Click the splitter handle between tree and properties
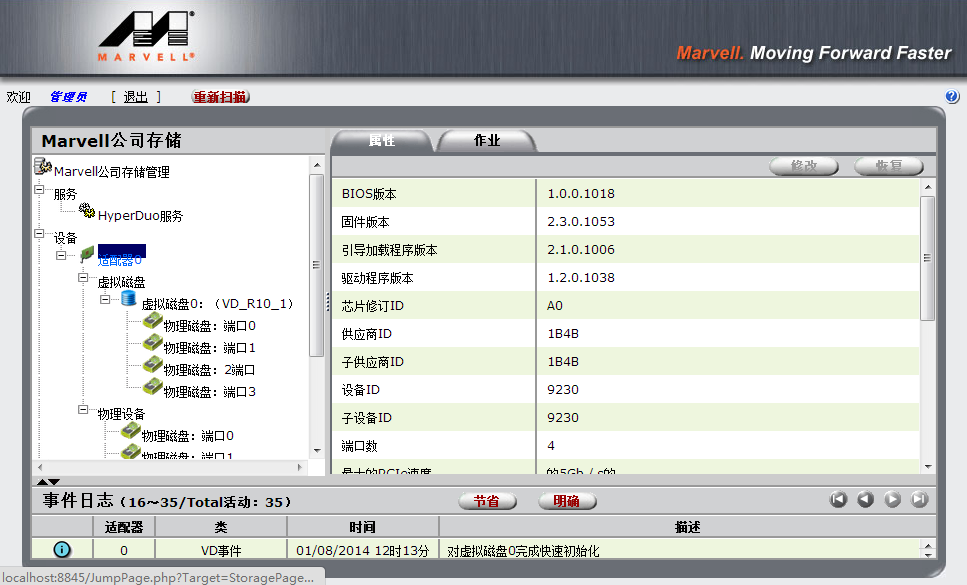 327,302
